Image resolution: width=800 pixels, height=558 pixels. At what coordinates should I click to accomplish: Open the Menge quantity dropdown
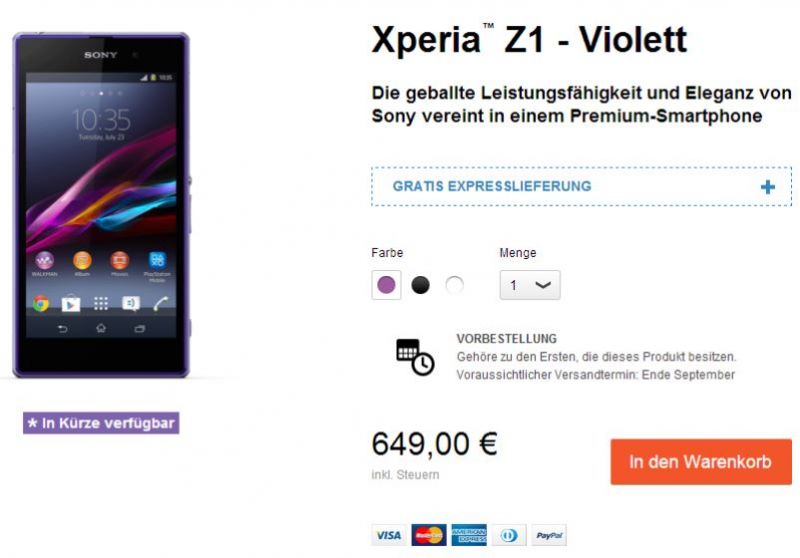tap(530, 285)
